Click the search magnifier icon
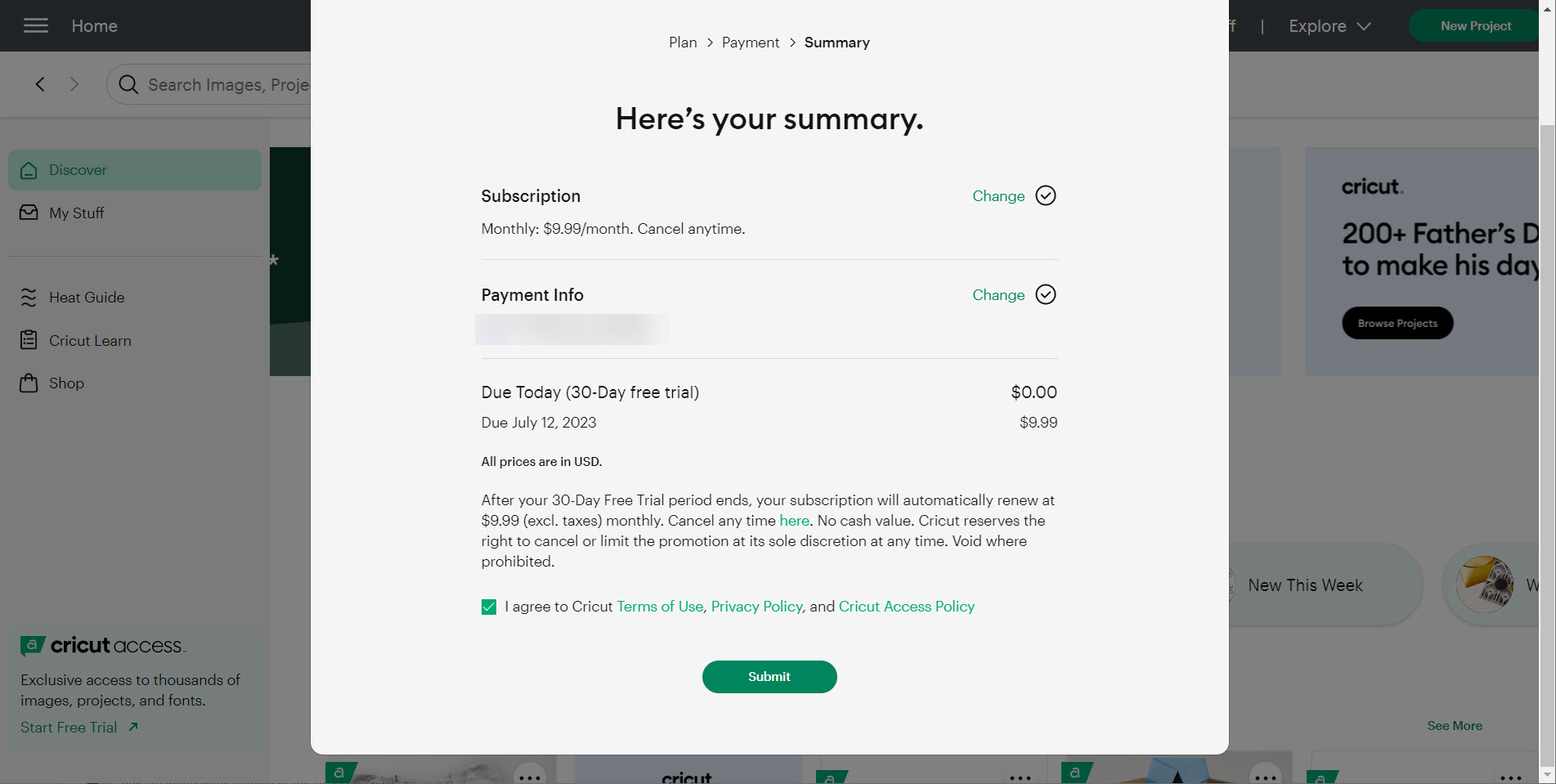The width and height of the screenshot is (1556, 784). click(128, 84)
